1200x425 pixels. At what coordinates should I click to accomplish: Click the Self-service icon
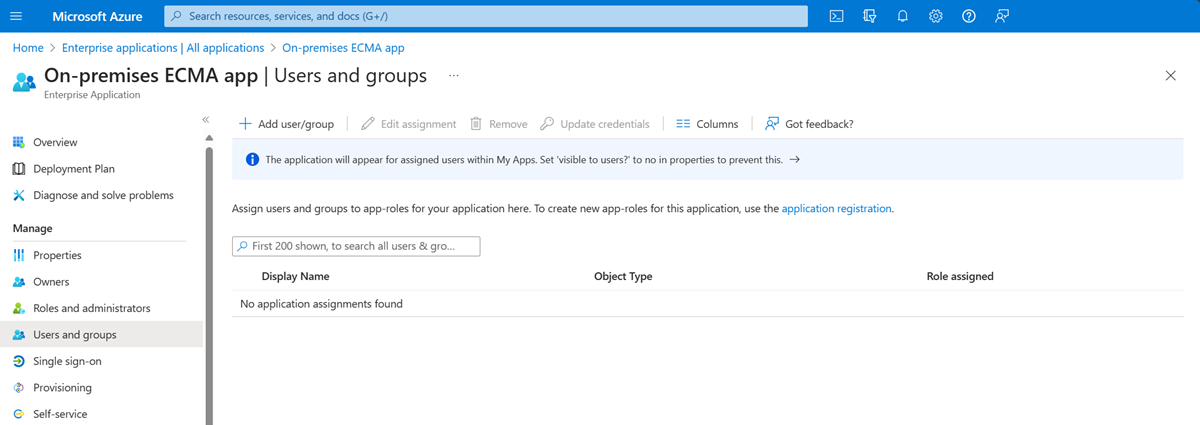click(18, 414)
